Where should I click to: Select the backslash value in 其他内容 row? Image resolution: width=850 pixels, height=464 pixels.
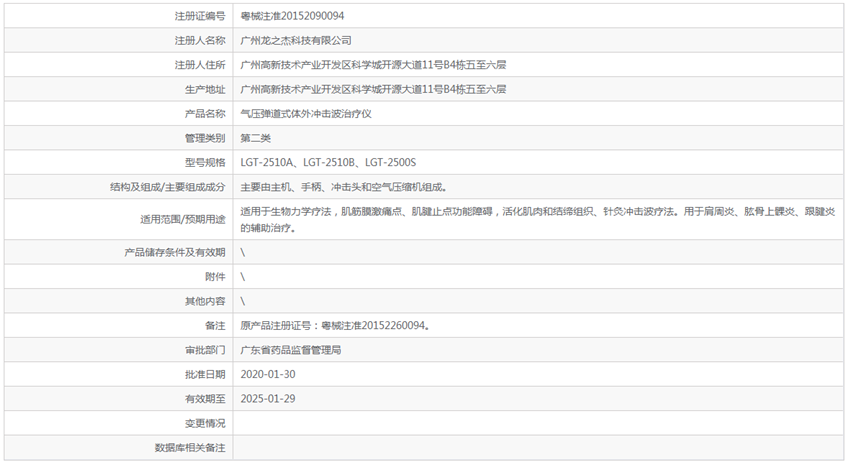[243, 301]
